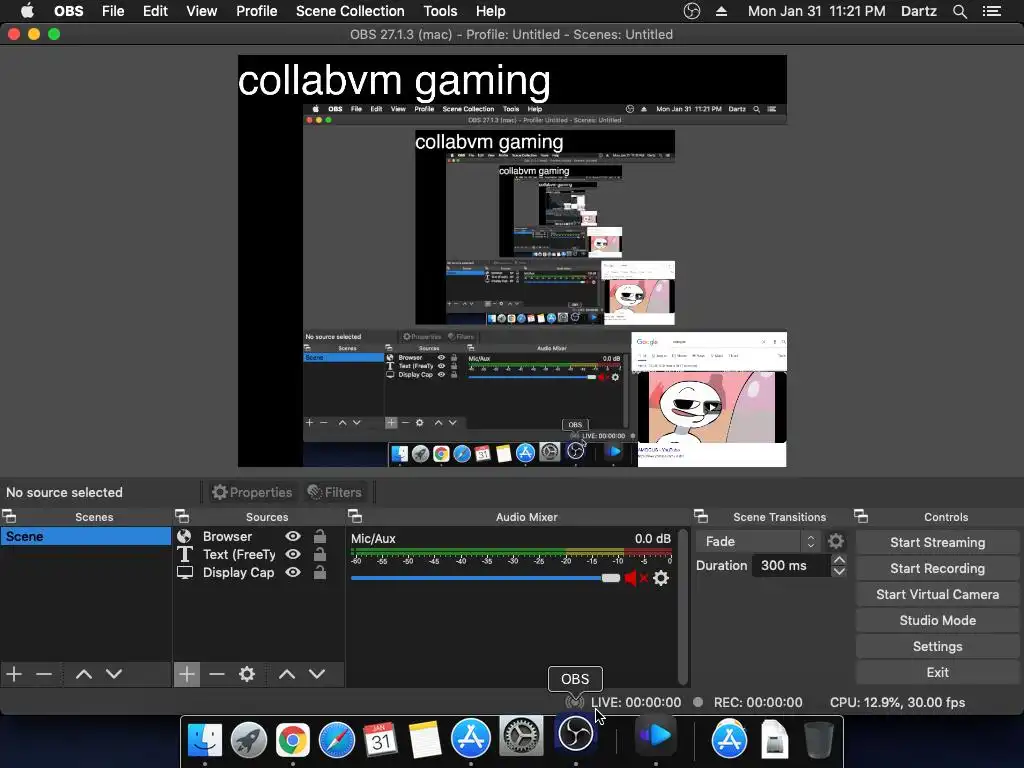Enter Studio Mode
The image size is (1024, 768).
tap(937, 620)
